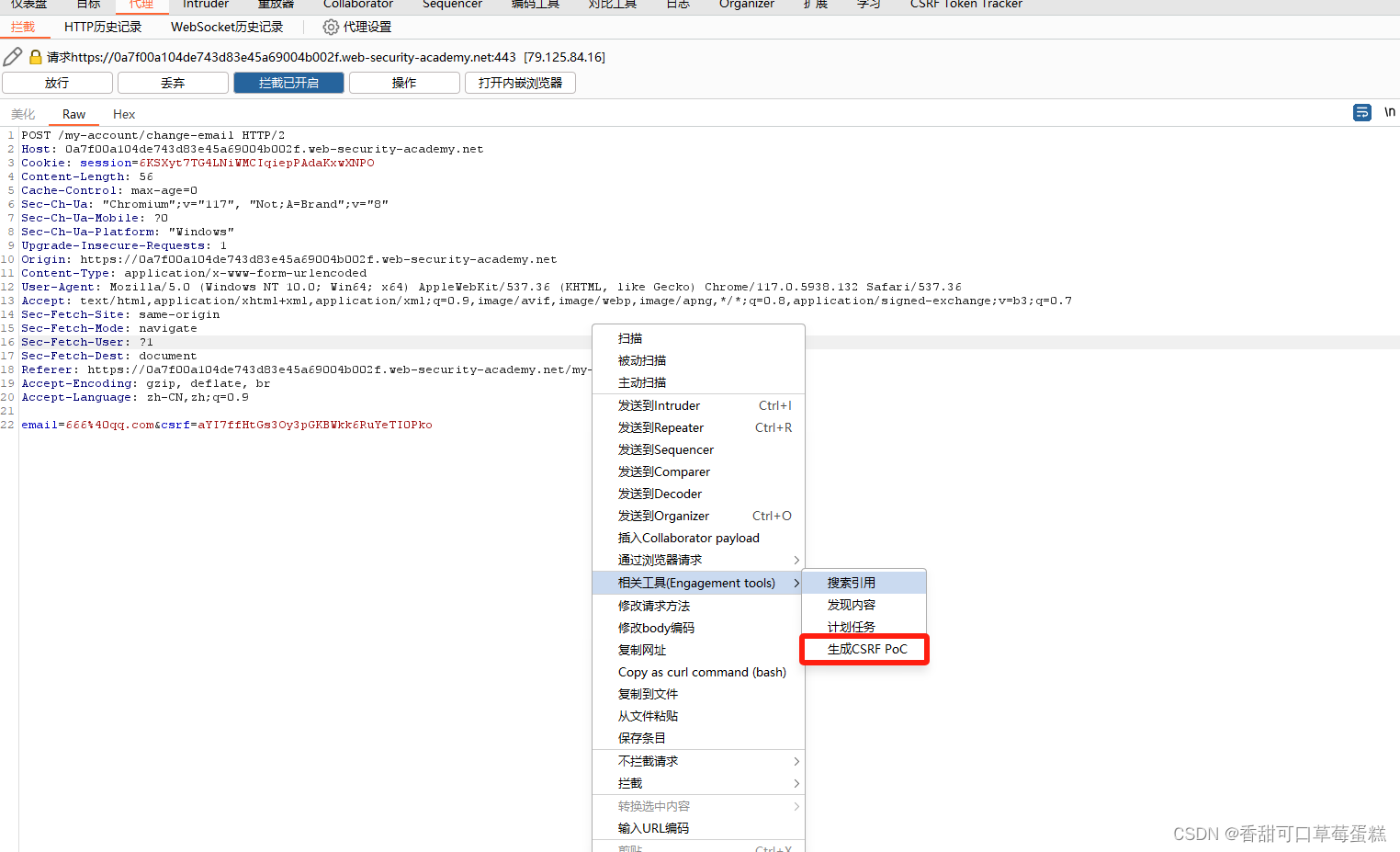1400x852 pixels.
Task: Click the pencil edit icon beside request URL
Action: [13, 57]
